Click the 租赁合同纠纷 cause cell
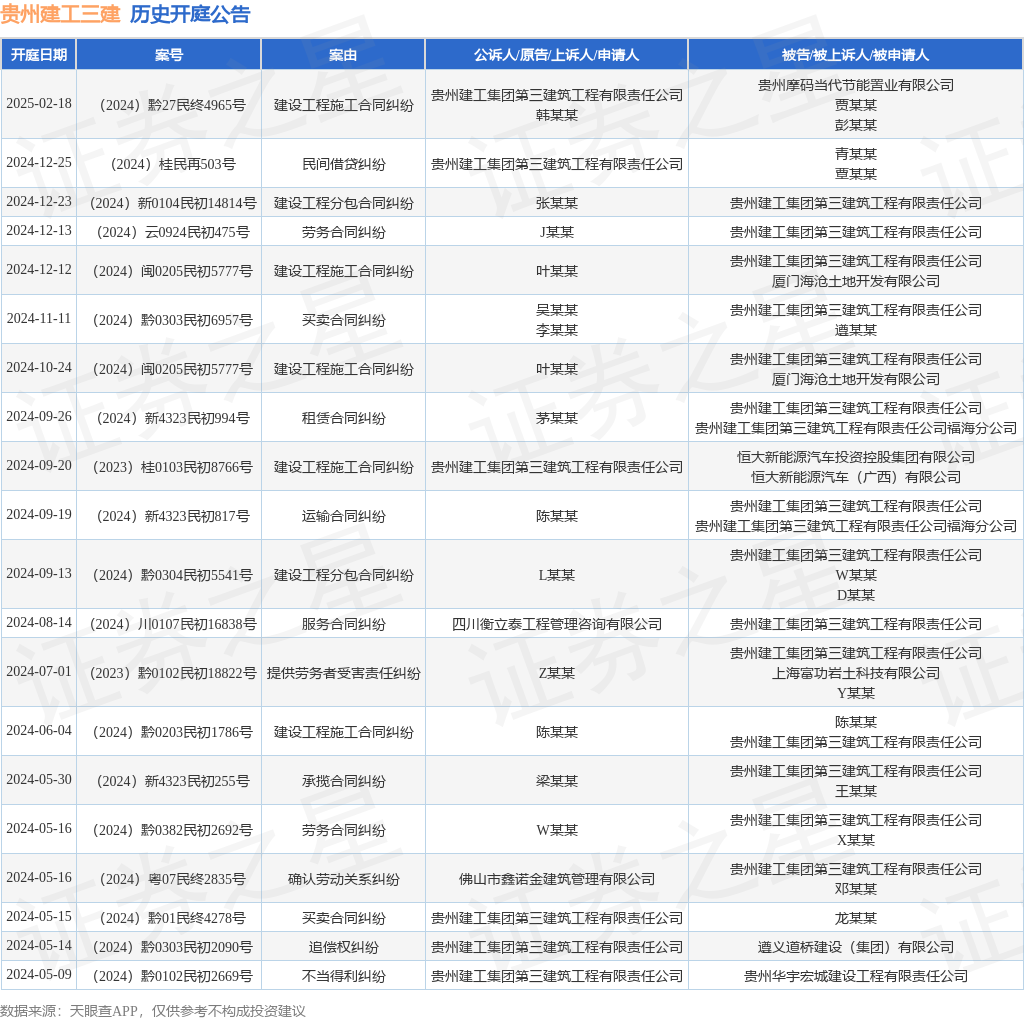1024x1020 pixels. (343, 418)
